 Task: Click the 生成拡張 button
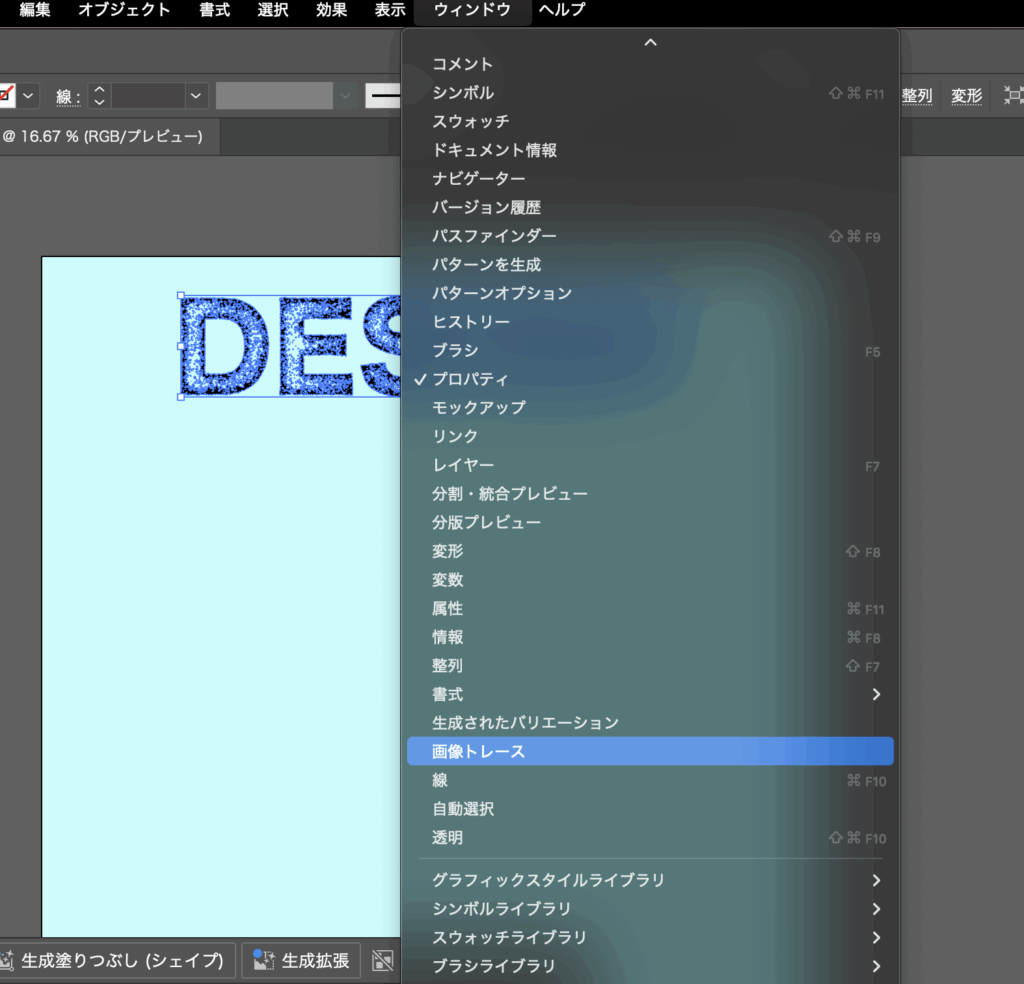(x=301, y=961)
